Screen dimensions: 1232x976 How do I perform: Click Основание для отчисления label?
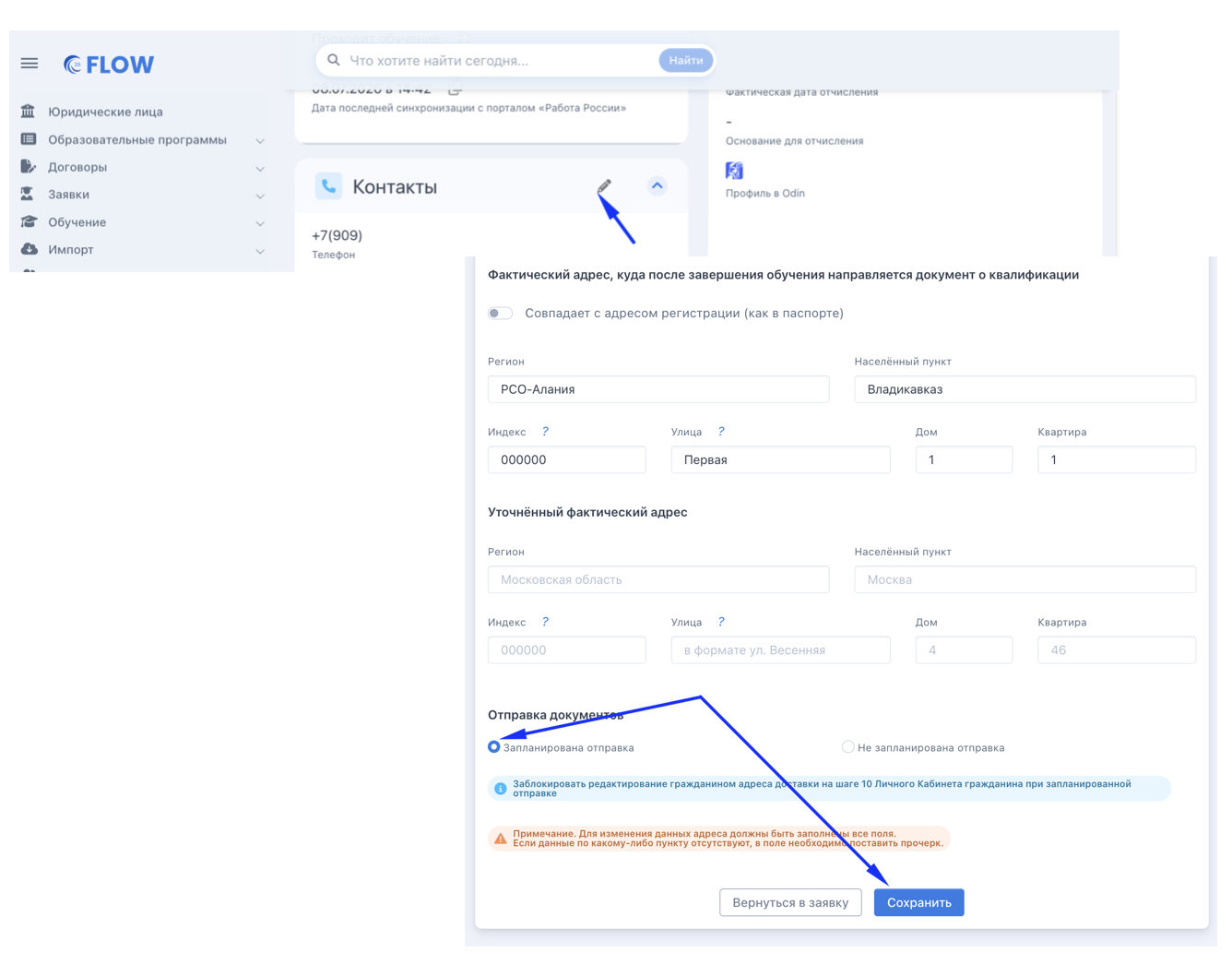pyautogui.click(x=795, y=141)
